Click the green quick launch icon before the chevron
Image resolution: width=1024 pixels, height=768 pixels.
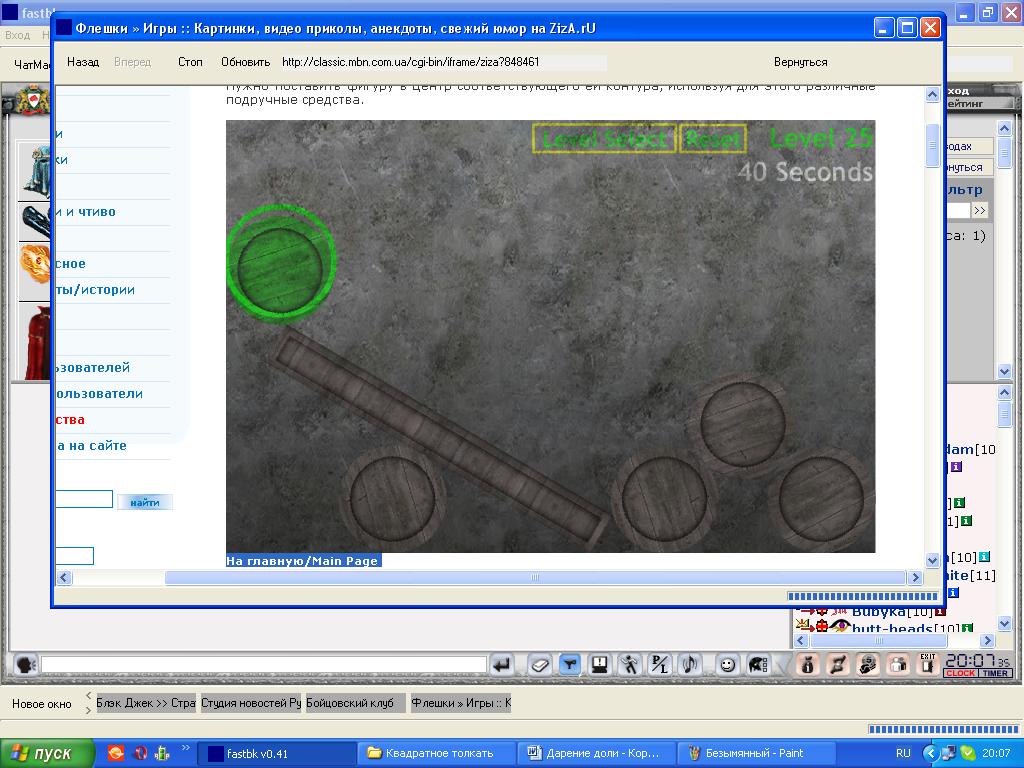coord(162,753)
